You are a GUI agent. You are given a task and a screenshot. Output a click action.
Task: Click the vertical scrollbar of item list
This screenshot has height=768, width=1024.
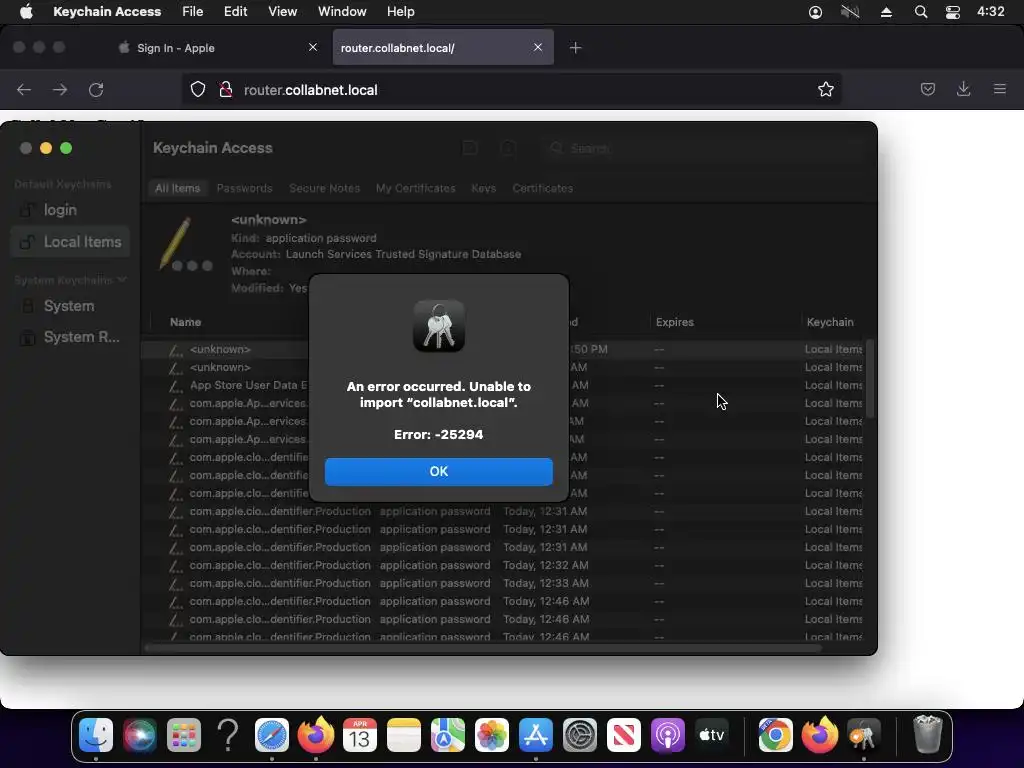[x=869, y=379]
